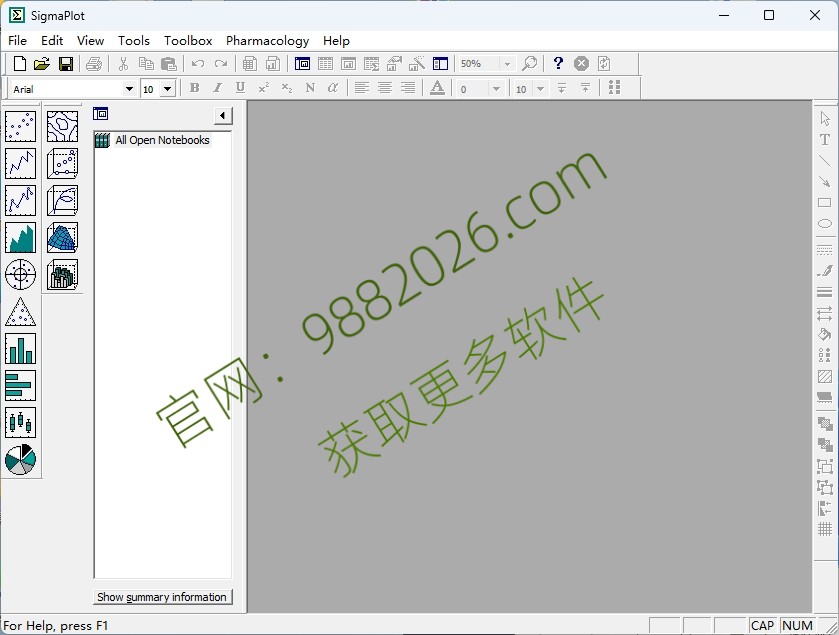839x635 pixels.
Task: Select the Ternary Plot triangle icon
Action: [x=20, y=311]
